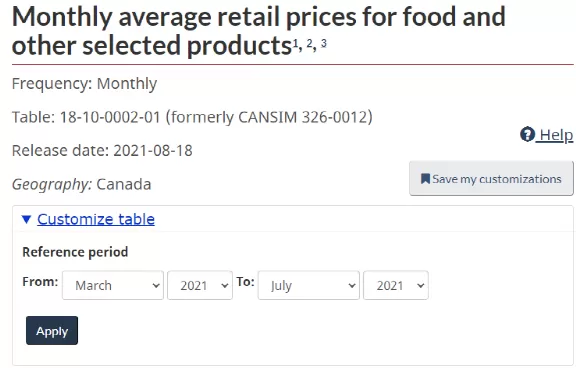
Task: Click the chevron arrow of March dropdown
Action: pyautogui.click(x=156, y=286)
